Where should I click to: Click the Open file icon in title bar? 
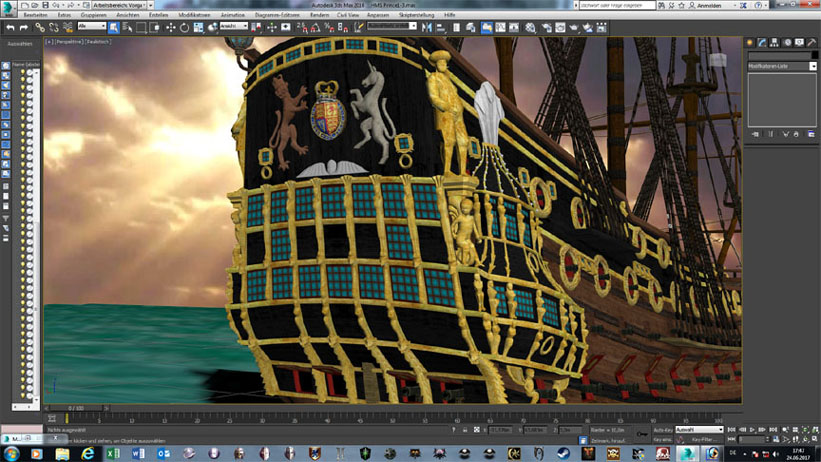[35, 5]
